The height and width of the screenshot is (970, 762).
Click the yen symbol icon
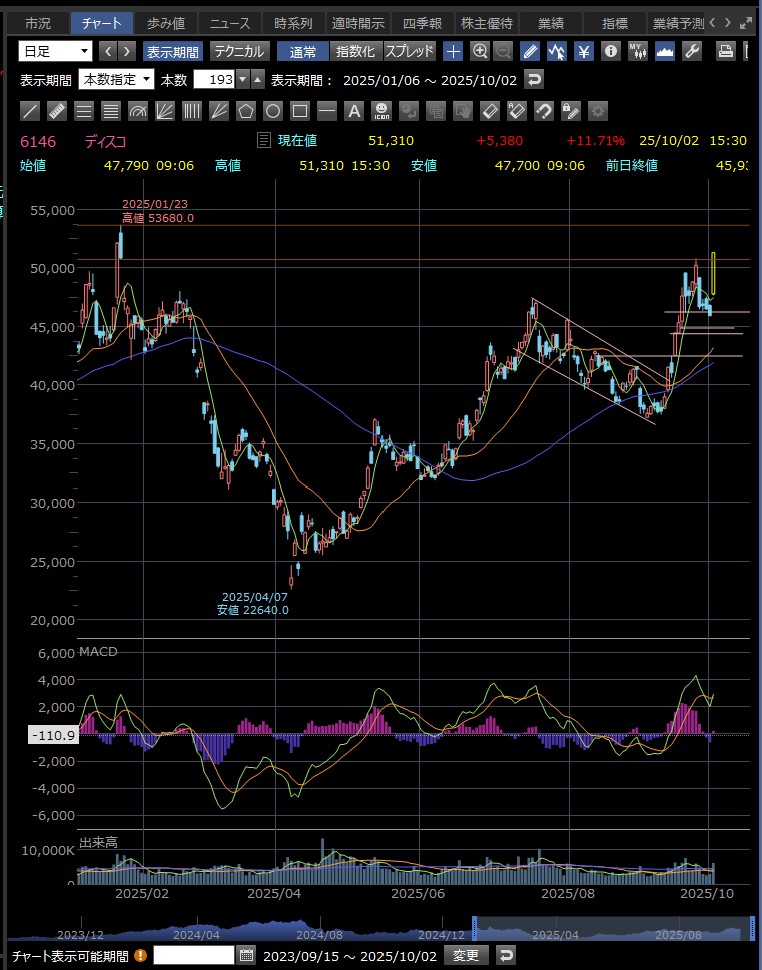[x=584, y=51]
